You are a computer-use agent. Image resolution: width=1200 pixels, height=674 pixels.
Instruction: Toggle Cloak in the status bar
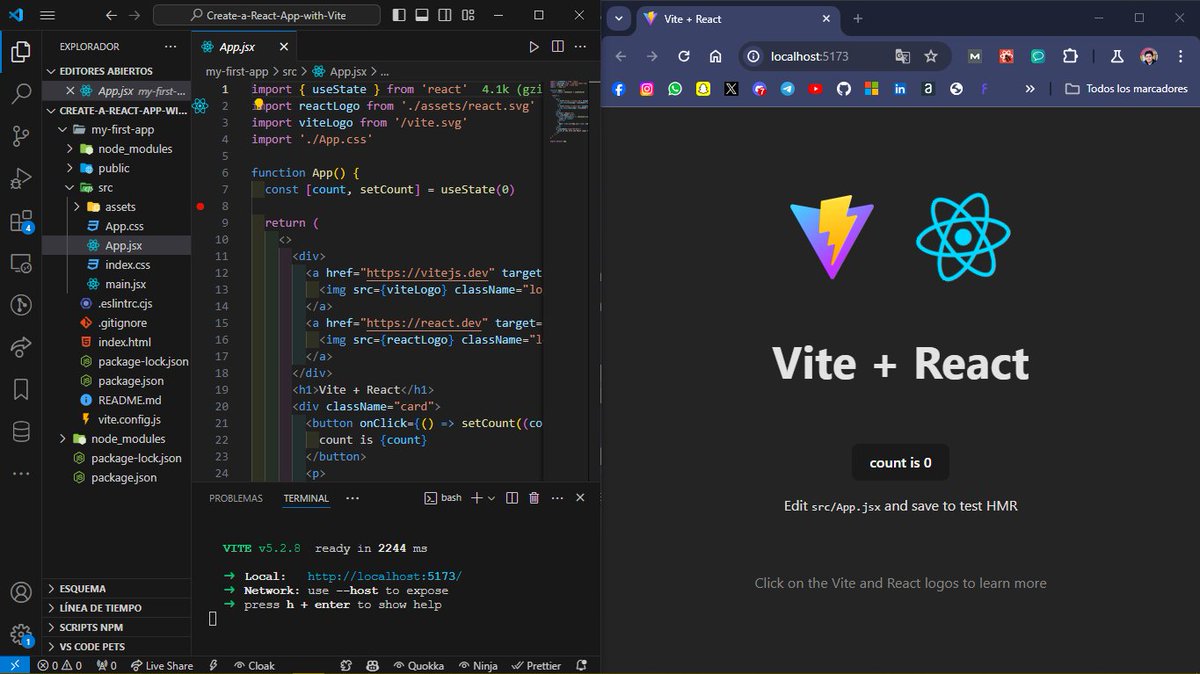[x=254, y=665]
